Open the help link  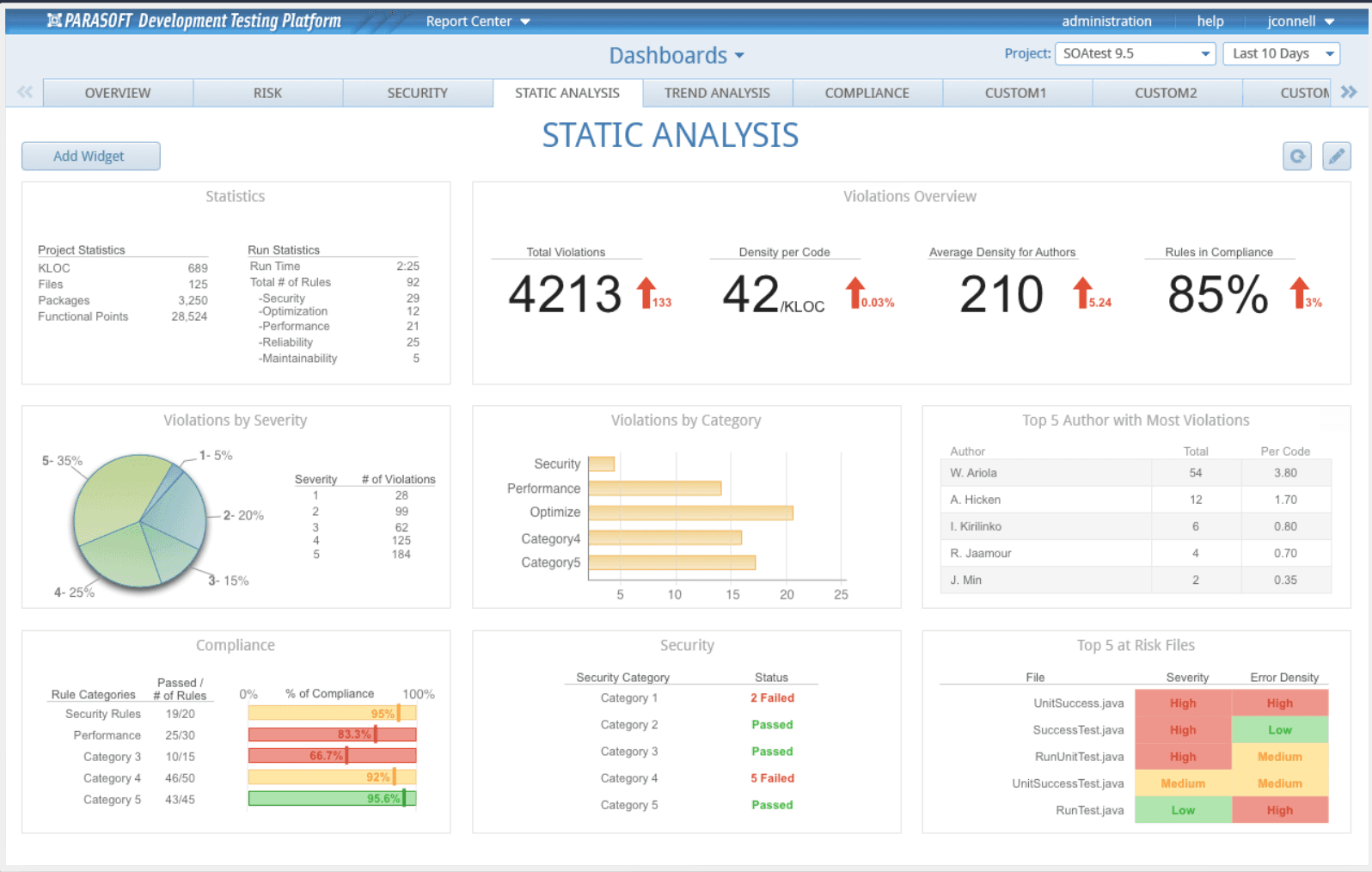tap(1210, 21)
